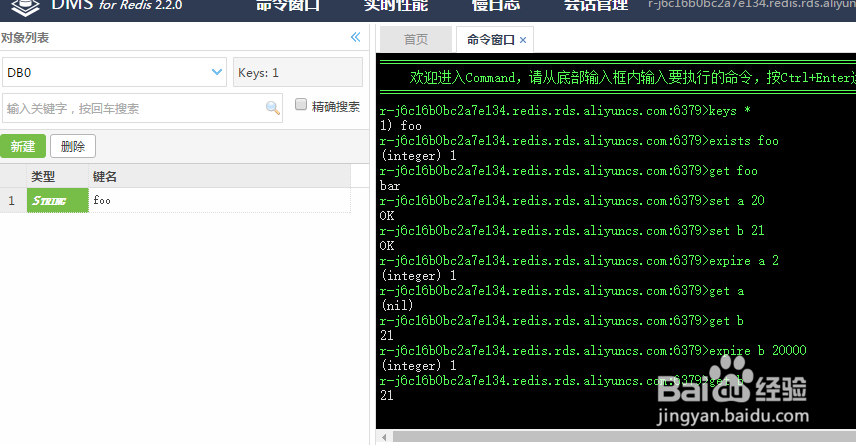Click the green 新建 button
Image resolution: width=856 pixels, height=445 pixels.
pyautogui.click(x=23, y=146)
